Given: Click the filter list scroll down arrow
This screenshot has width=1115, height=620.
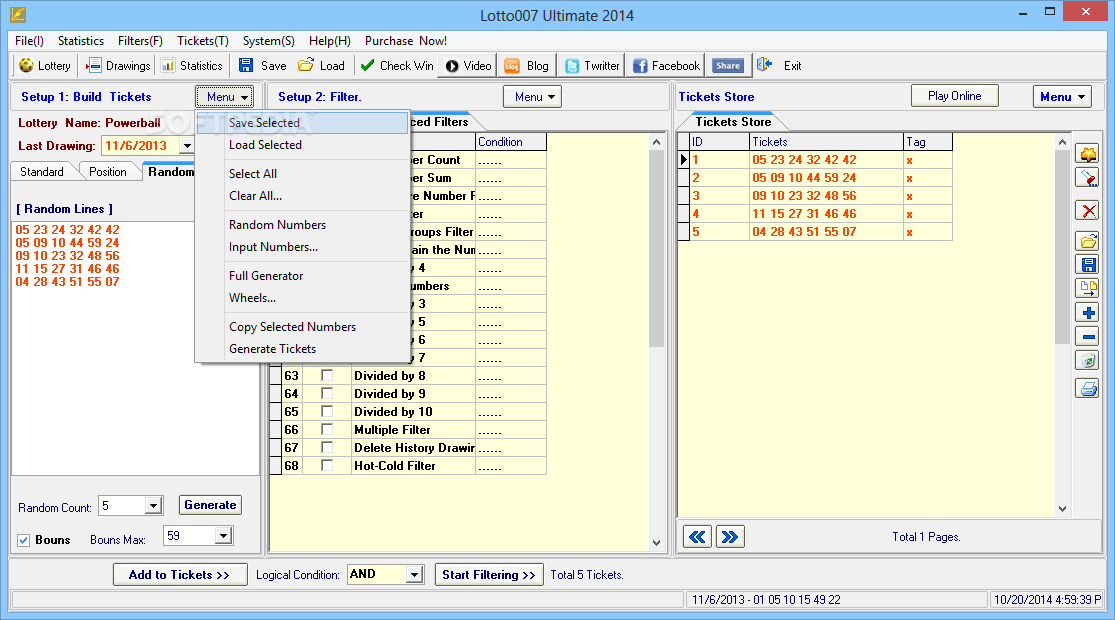Looking at the screenshot, I should 656,542.
